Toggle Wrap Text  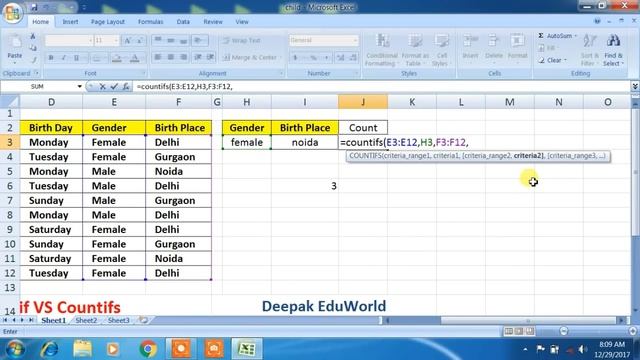241,40
